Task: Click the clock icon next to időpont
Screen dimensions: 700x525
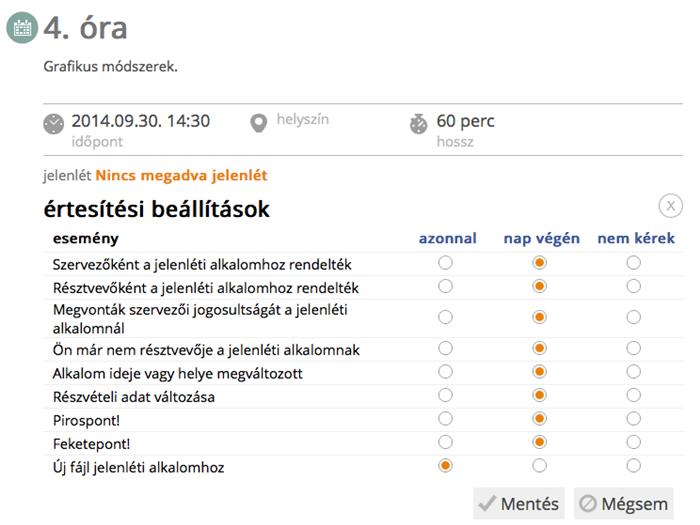Action: point(53,124)
